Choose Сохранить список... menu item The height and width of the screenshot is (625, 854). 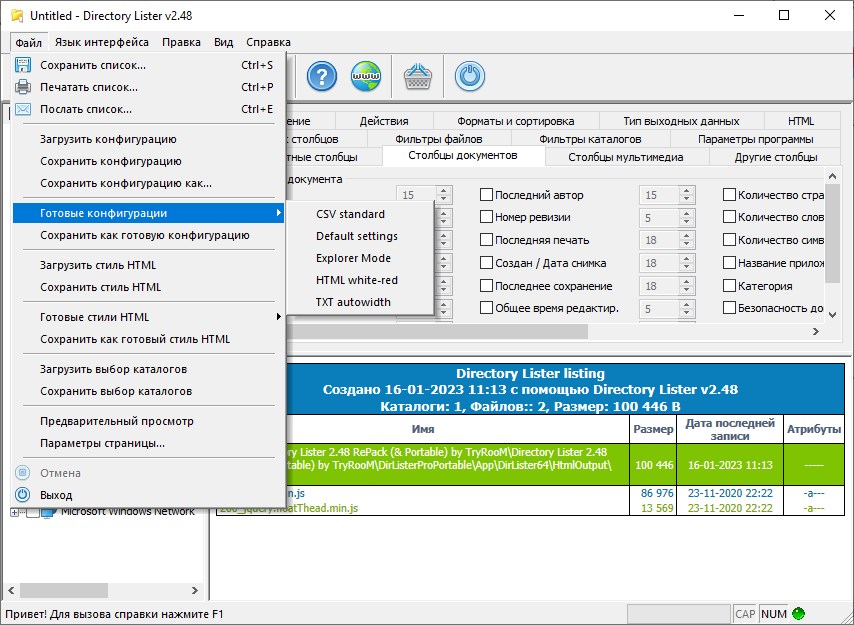pyautogui.click(x=148, y=65)
